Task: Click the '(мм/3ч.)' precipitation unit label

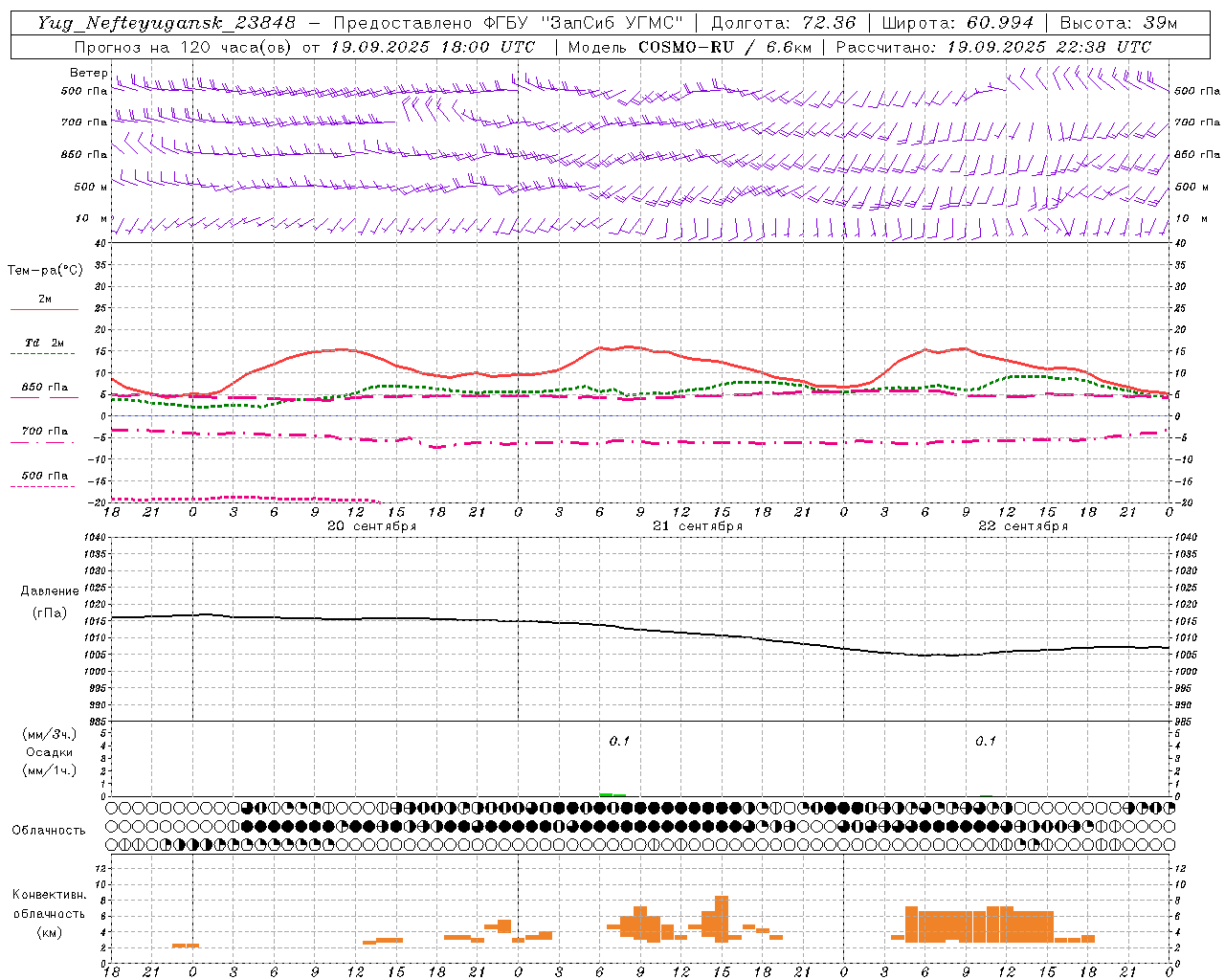Action: pos(50,734)
